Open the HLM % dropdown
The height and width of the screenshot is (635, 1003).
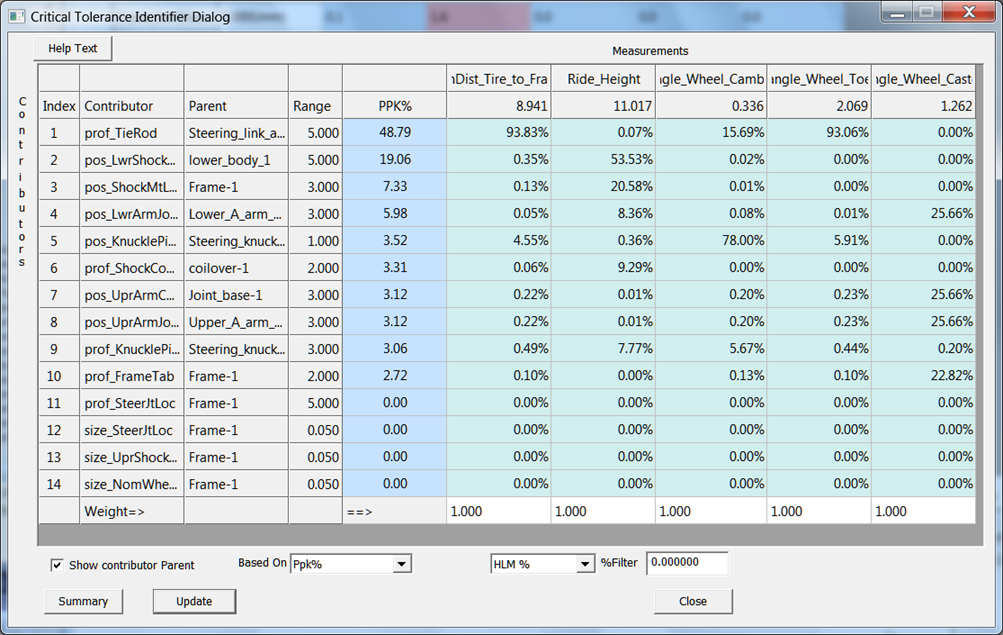[542, 563]
